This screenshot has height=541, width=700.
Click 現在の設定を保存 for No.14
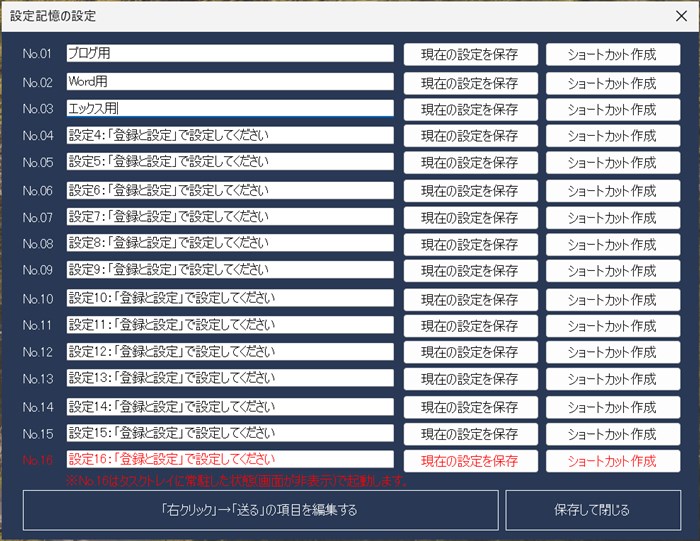[471, 407]
